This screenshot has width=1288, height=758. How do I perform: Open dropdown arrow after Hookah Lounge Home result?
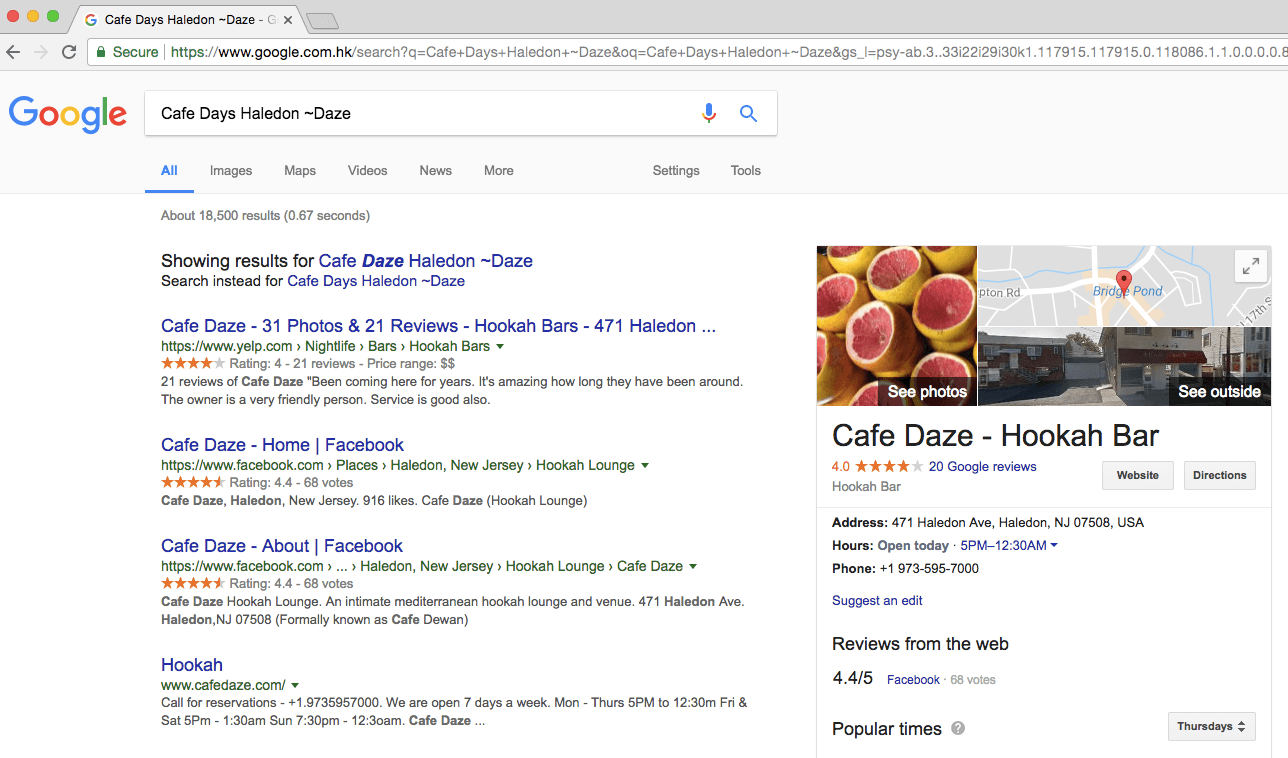(645, 465)
